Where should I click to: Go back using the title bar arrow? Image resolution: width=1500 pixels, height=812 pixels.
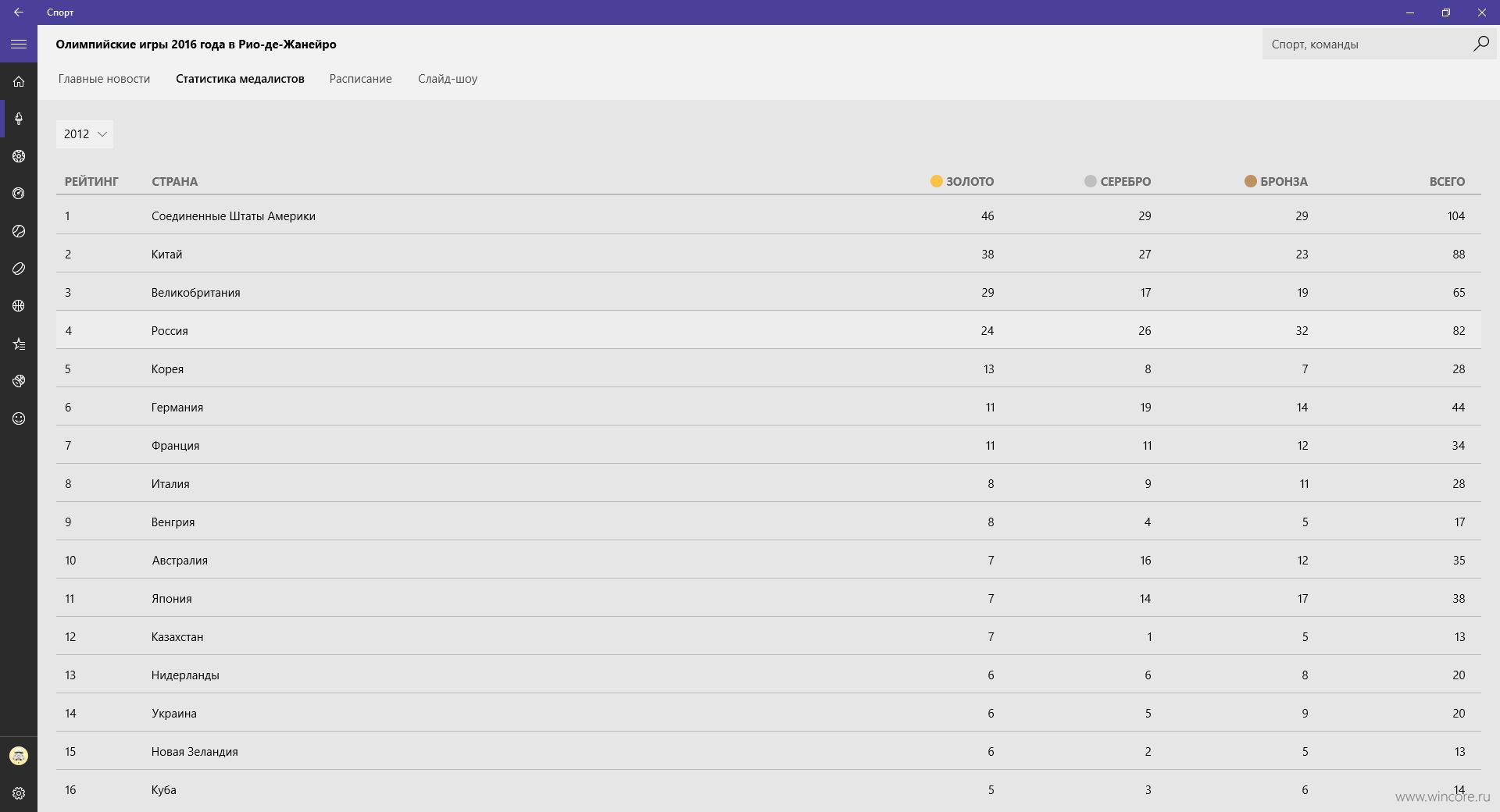19,12
